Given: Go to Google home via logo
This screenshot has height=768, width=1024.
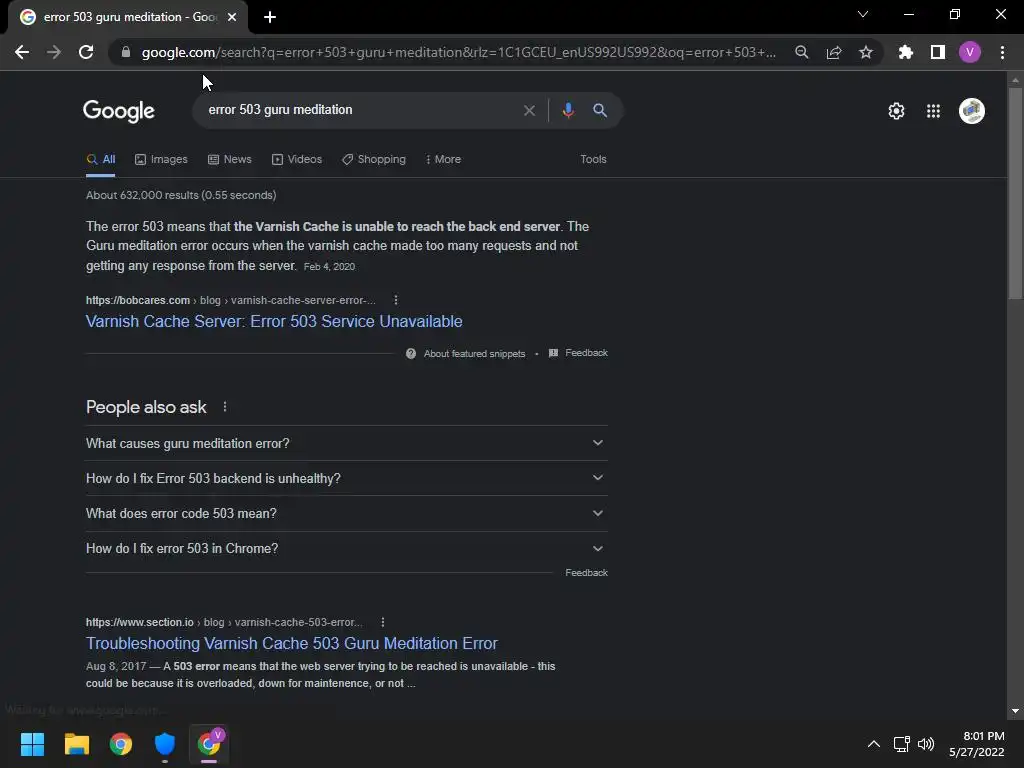Looking at the screenshot, I should pyautogui.click(x=119, y=110).
